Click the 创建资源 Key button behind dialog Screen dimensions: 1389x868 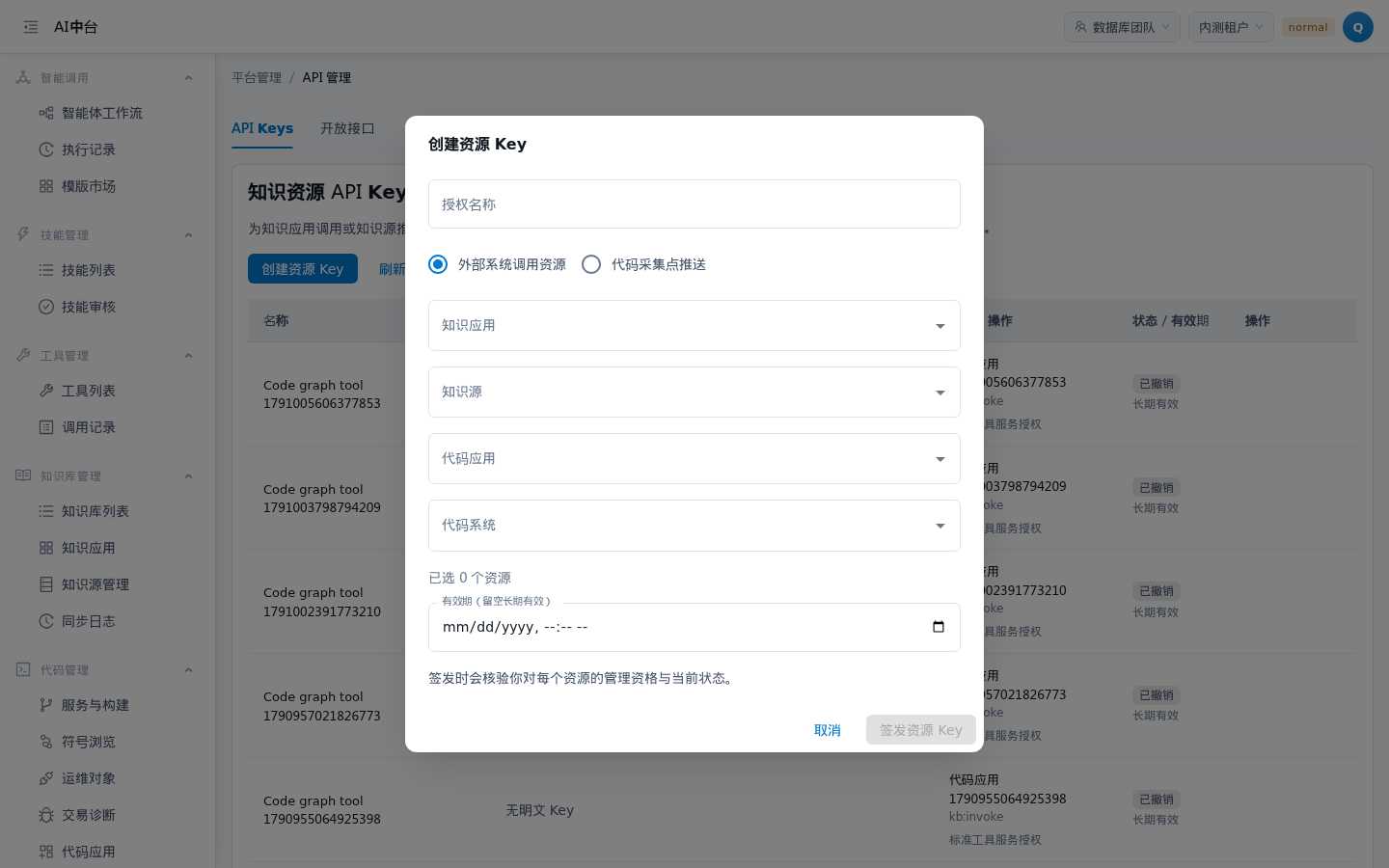(x=303, y=269)
